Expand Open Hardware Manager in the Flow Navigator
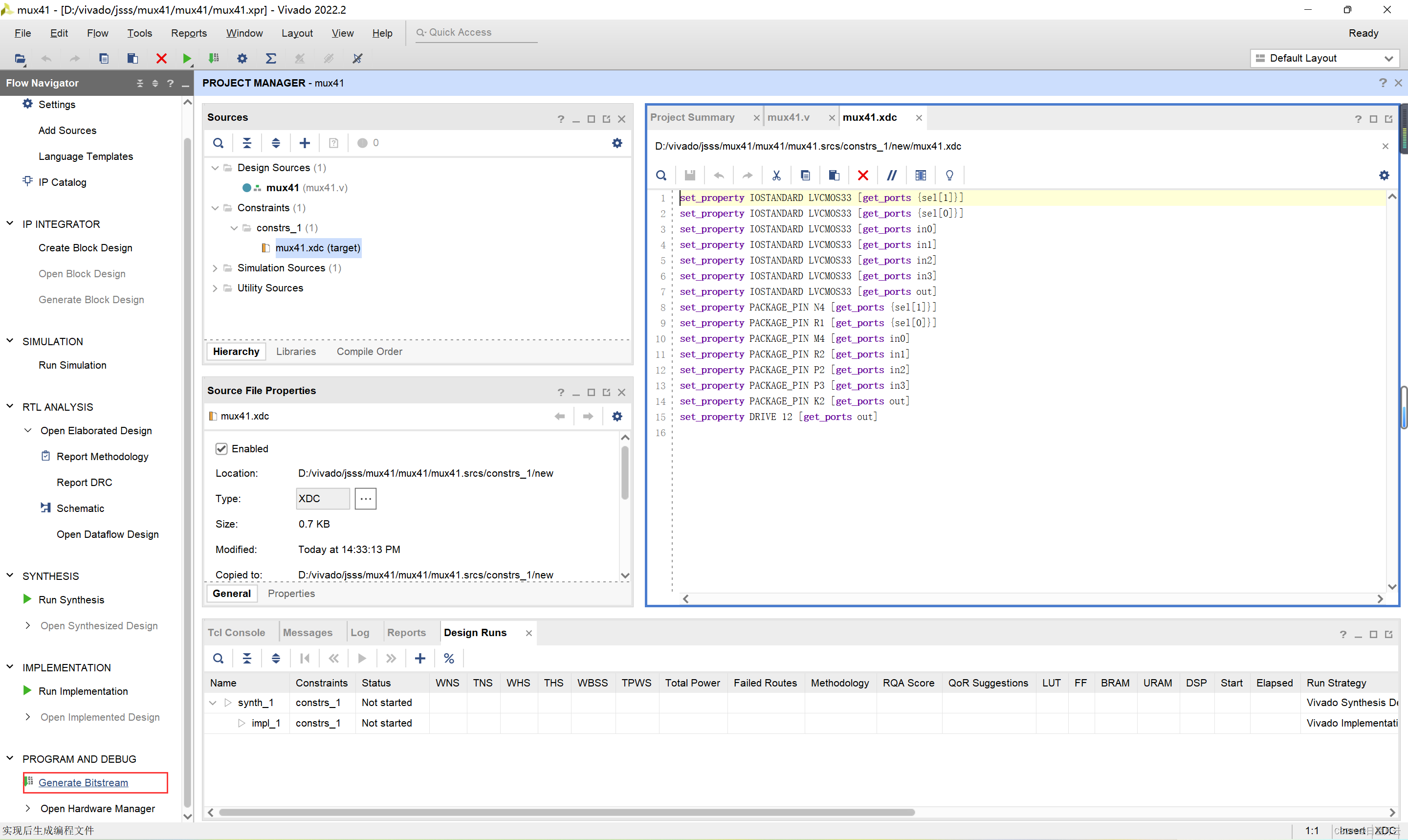 pos(28,808)
